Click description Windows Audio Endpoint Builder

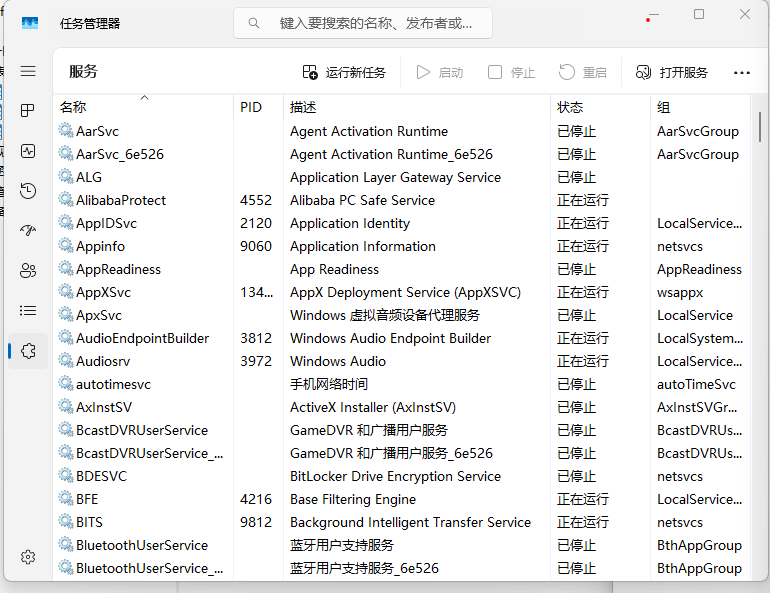tap(390, 338)
